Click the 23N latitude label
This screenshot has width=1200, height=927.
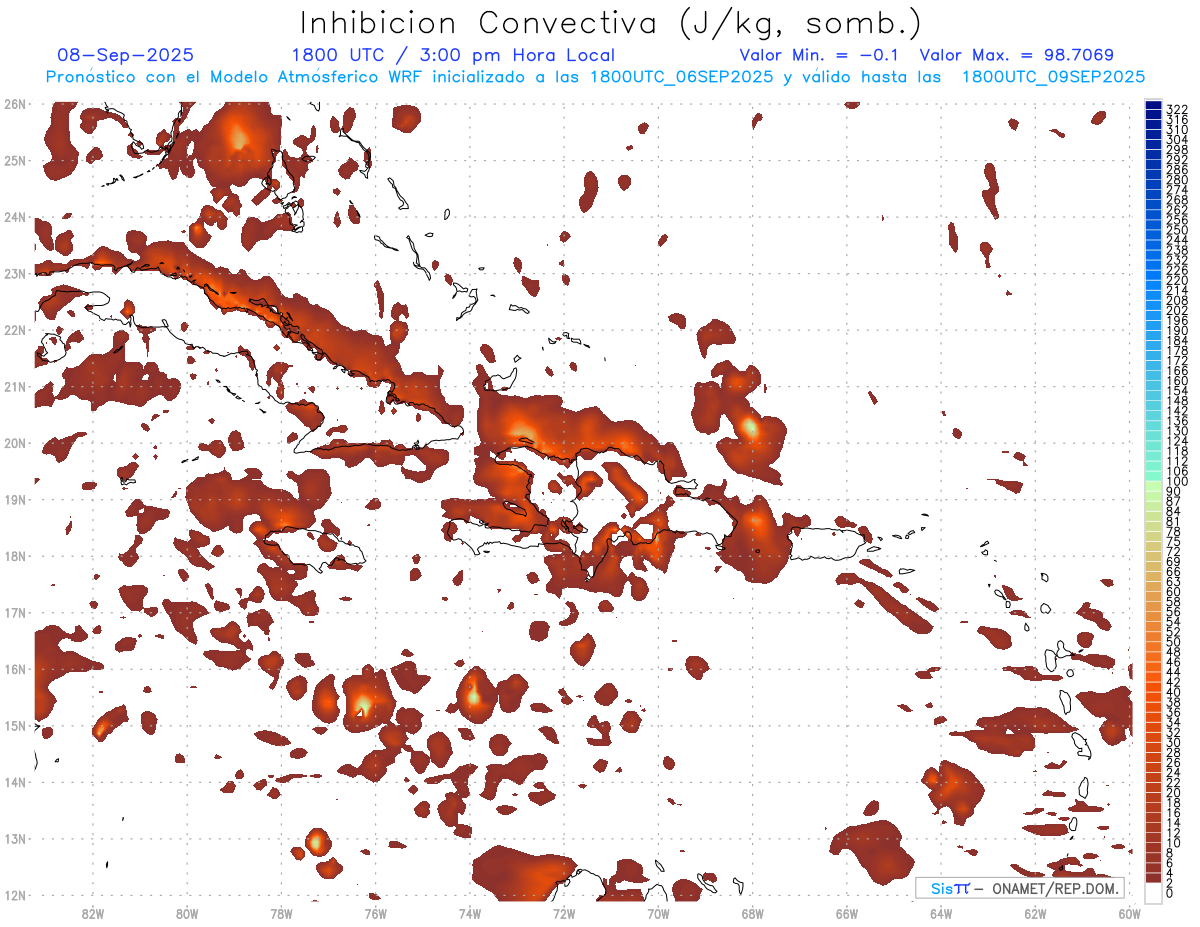pyautogui.click(x=15, y=273)
